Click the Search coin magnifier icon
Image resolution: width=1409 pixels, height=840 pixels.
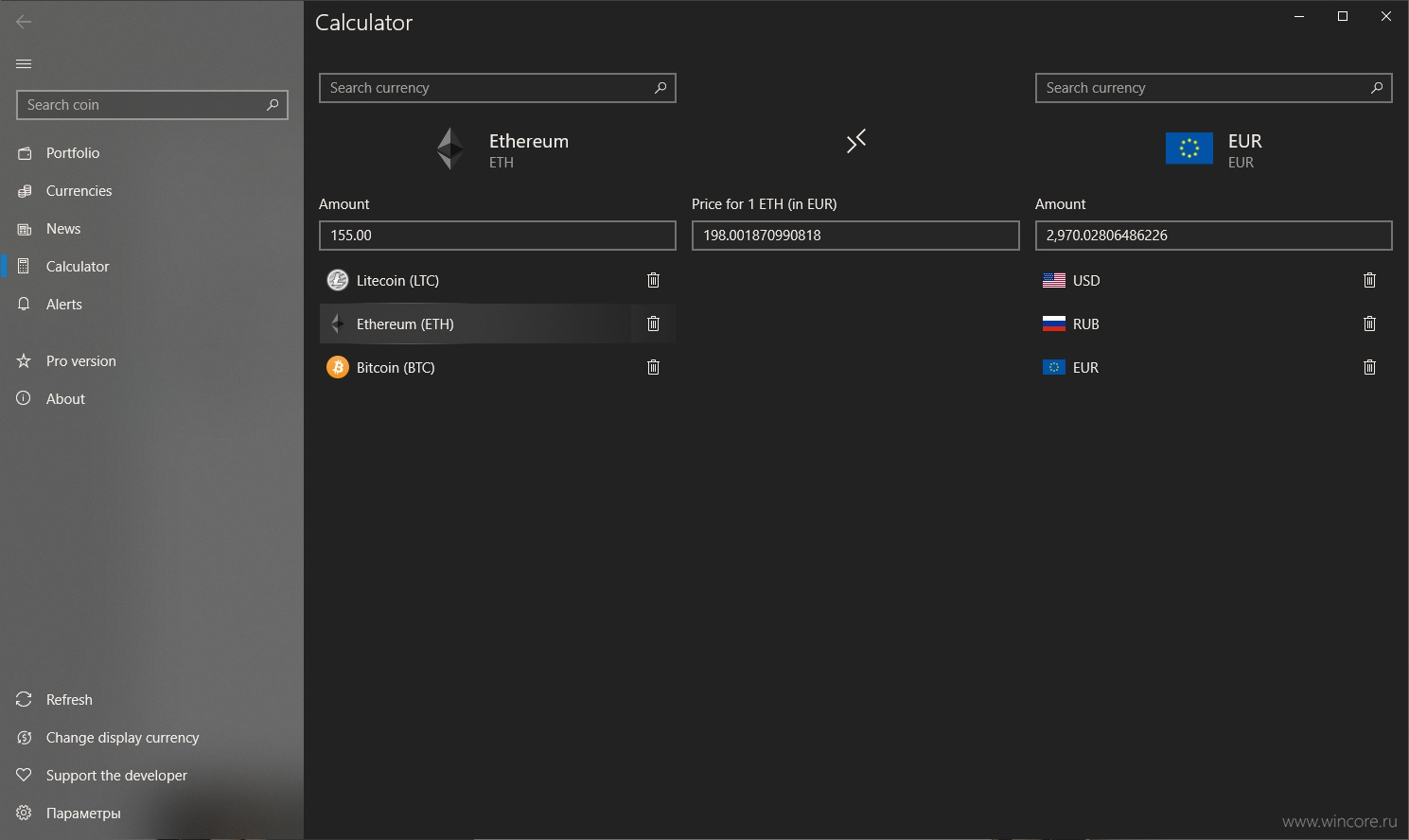point(273,105)
